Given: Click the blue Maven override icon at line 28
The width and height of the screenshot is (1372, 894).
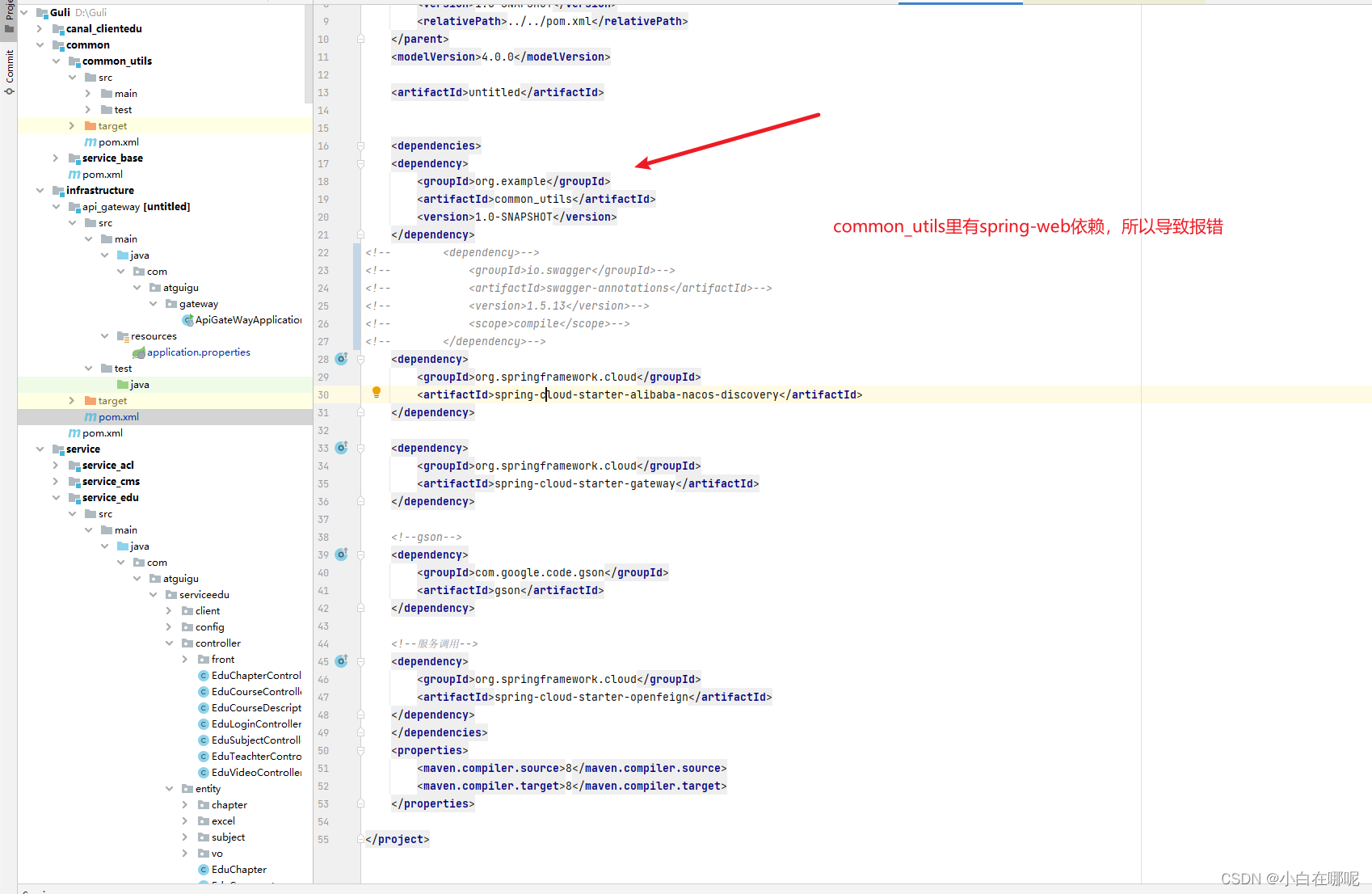Looking at the screenshot, I should (341, 359).
